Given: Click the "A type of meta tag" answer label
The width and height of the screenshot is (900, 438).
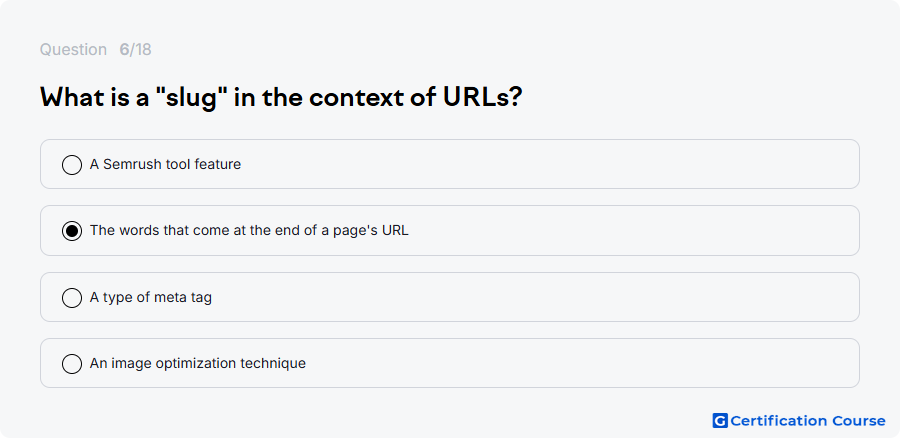Looking at the screenshot, I should [x=151, y=298].
